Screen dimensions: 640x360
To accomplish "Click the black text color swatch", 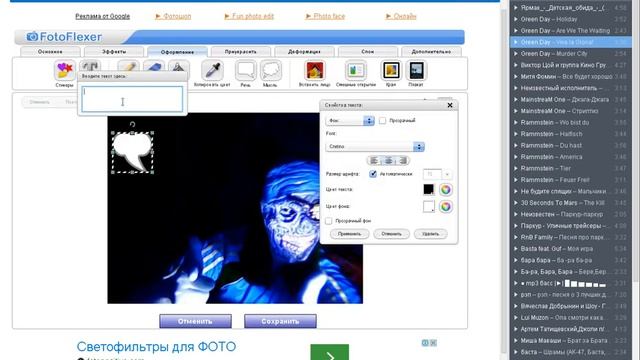I will 429,189.
